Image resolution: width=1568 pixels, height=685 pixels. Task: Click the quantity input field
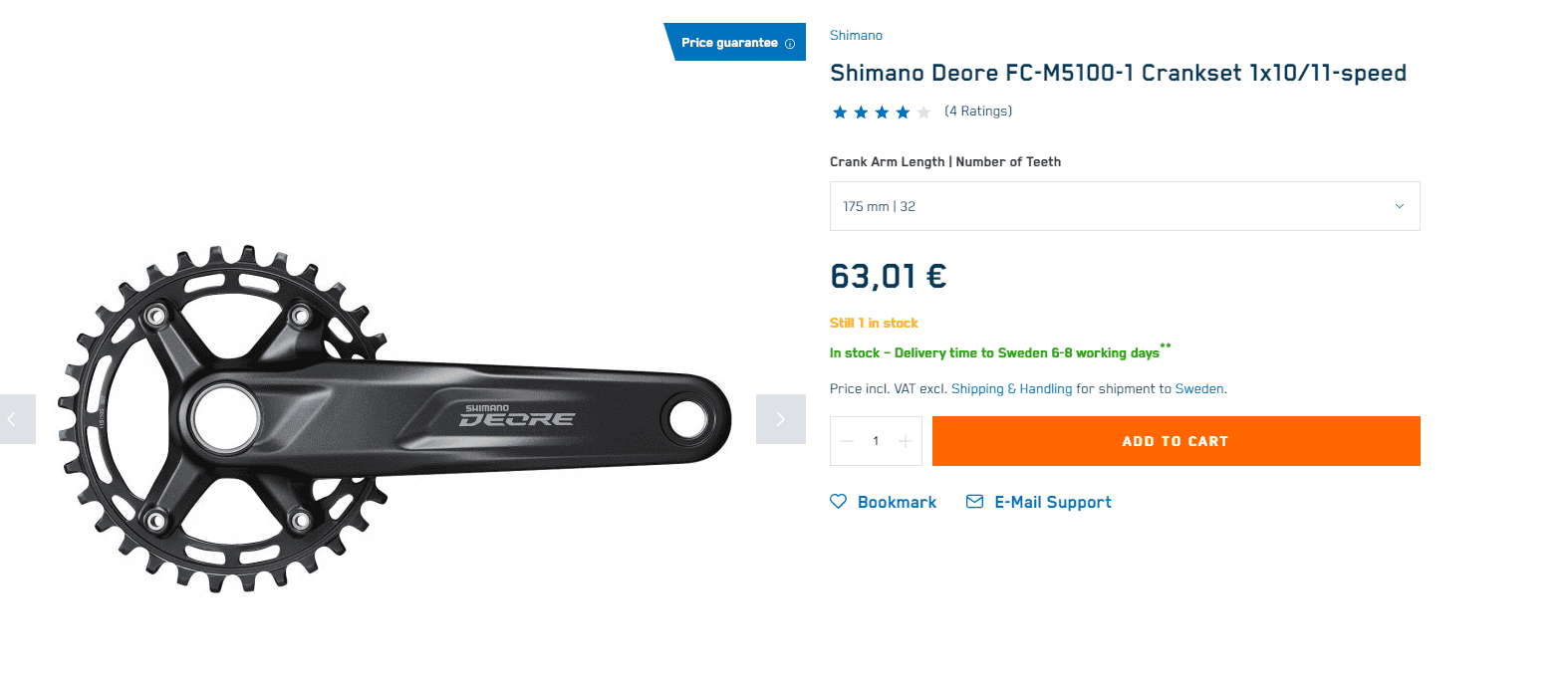pos(876,441)
